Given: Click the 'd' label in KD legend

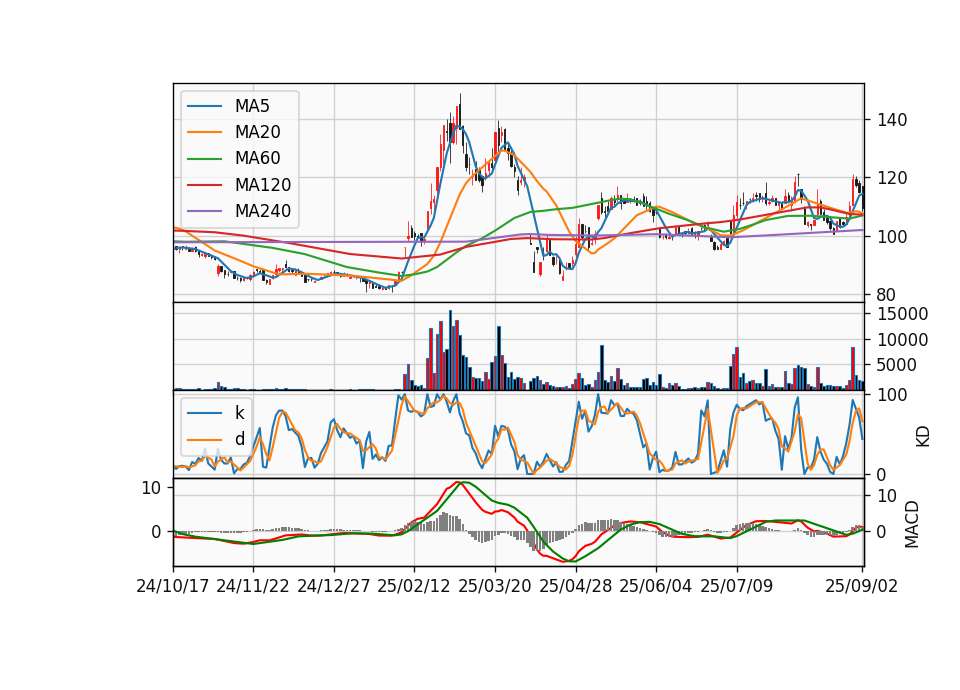Looking at the screenshot, I should [x=239, y=439].
